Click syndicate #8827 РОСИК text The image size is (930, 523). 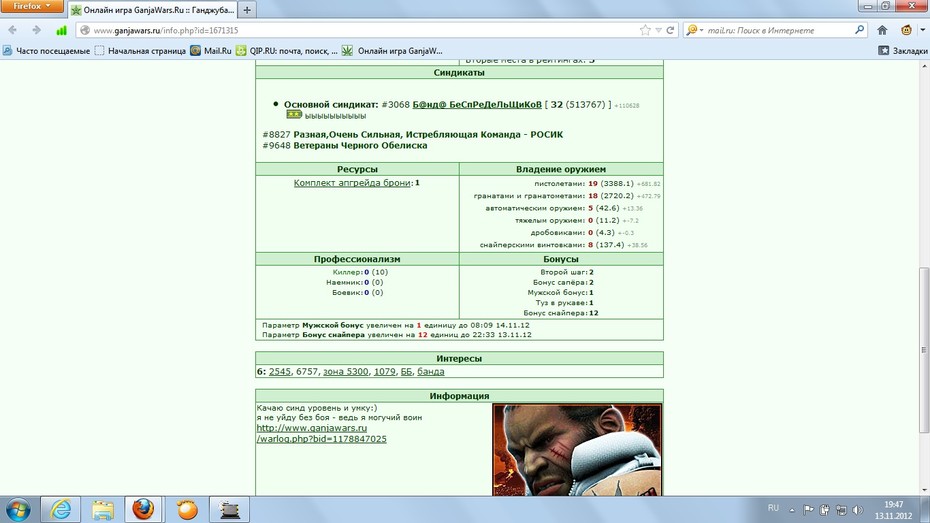[413, 135]
